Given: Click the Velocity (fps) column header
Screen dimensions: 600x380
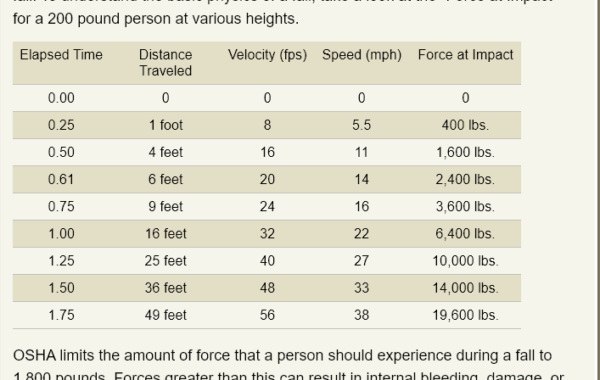Looking at the screenshot, I should point(267,55).
